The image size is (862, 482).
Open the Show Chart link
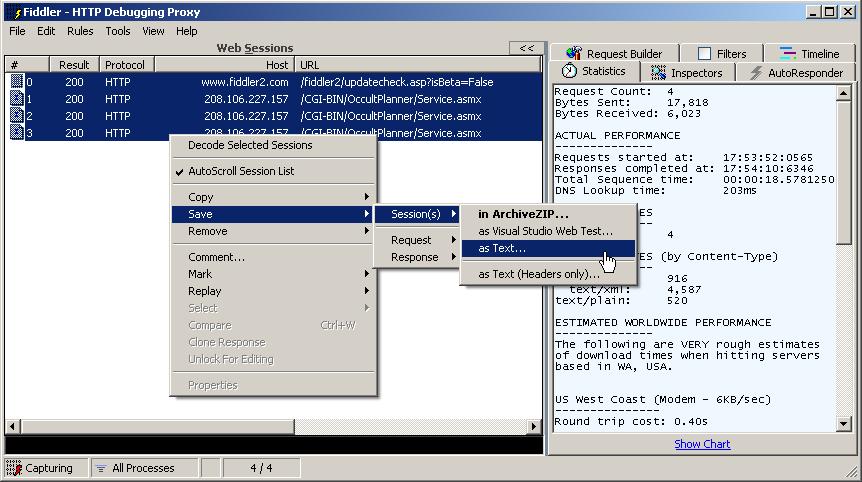702,444
